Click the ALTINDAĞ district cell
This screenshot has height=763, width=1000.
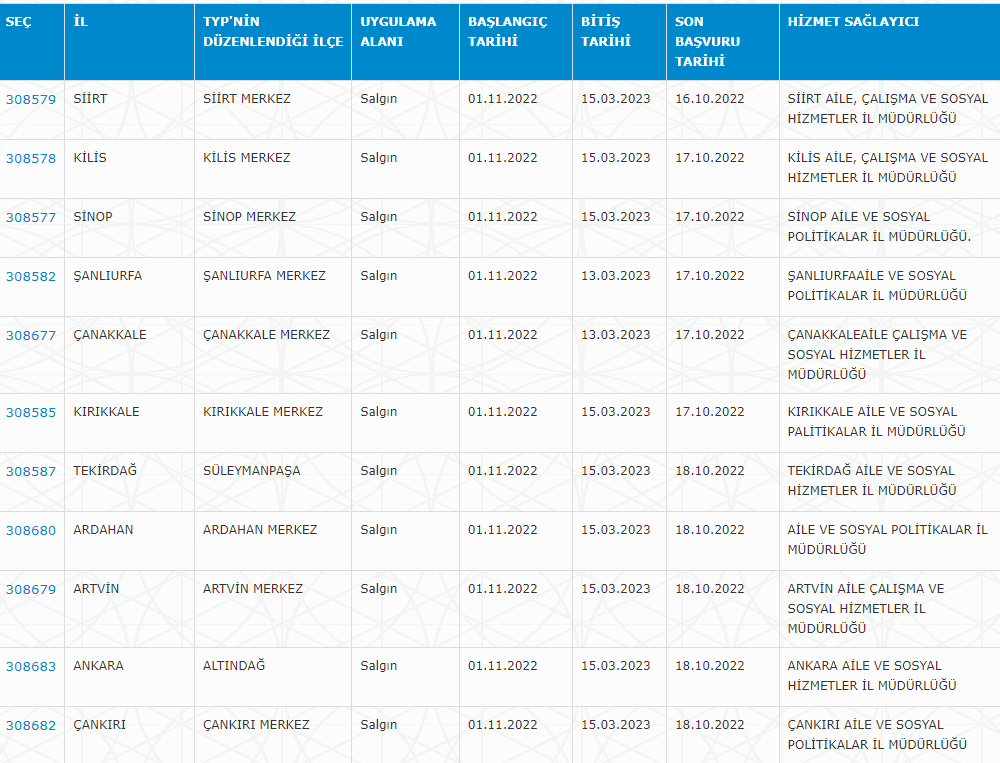tap(273, 677)
